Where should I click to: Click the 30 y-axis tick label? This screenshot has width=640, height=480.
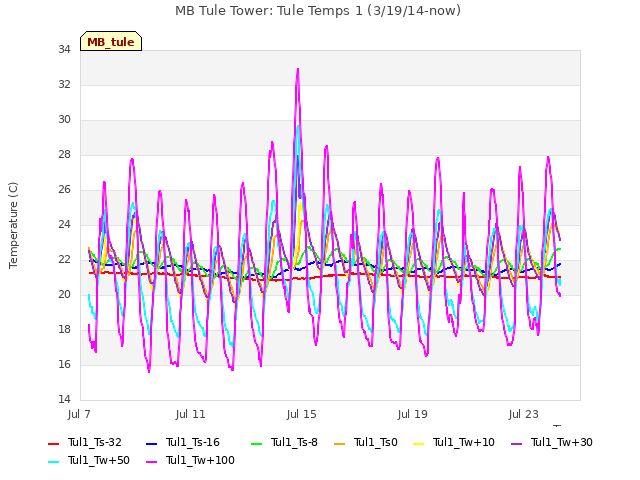pyautogui.click(x=64, y=120)
